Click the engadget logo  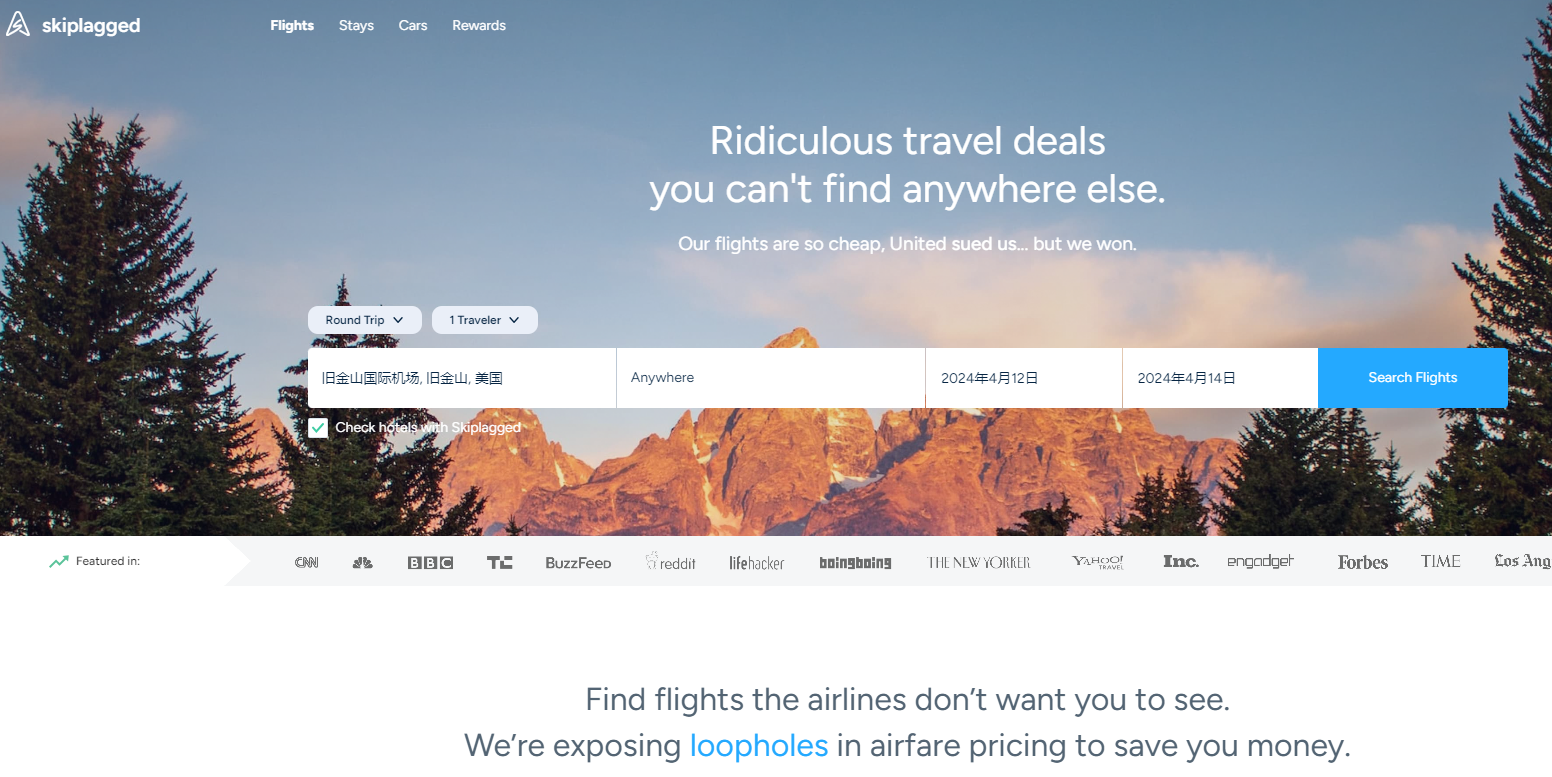coord(1260,562)
